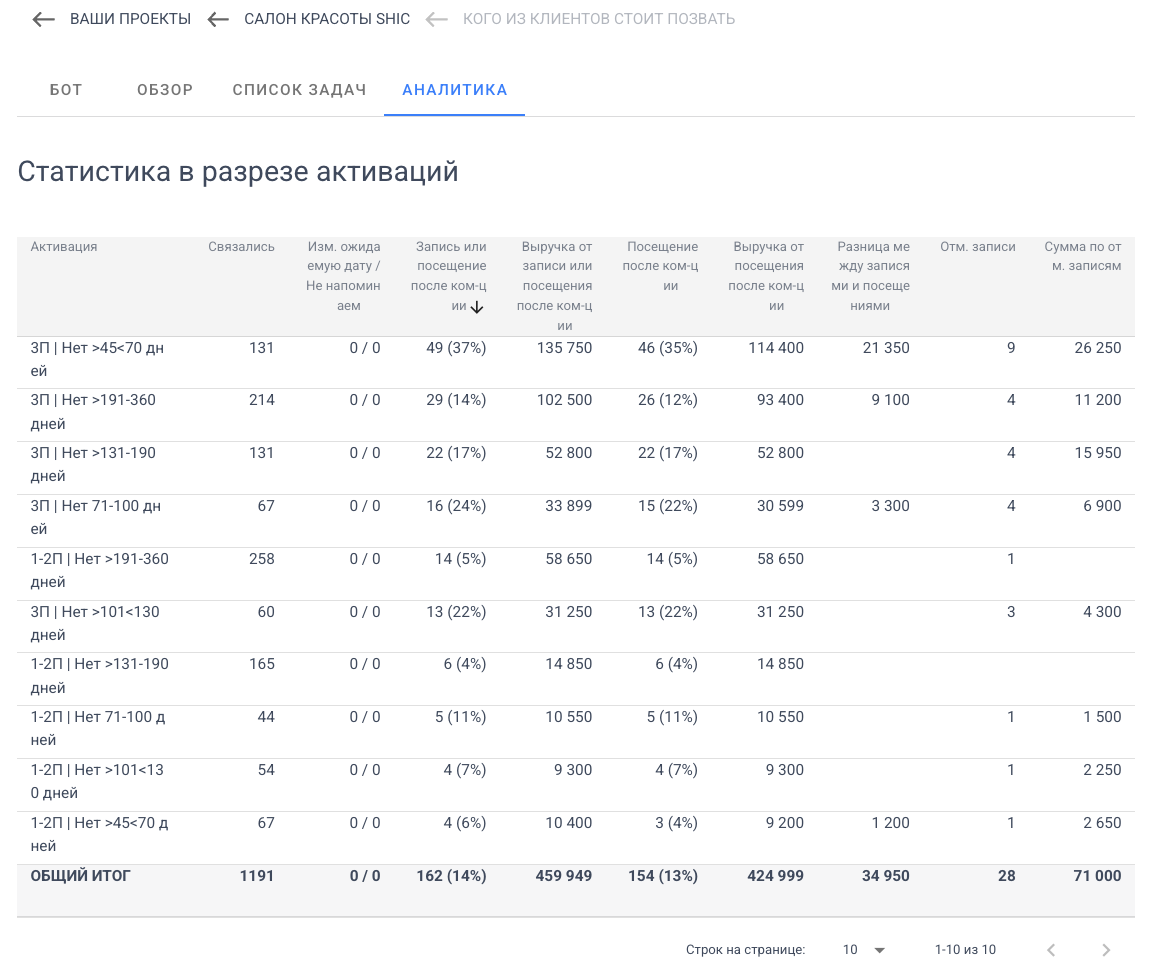Sort by Изм. ожидаемую дату column header
This screenshot has width=1150, height=967.
(x=343, y=276)
